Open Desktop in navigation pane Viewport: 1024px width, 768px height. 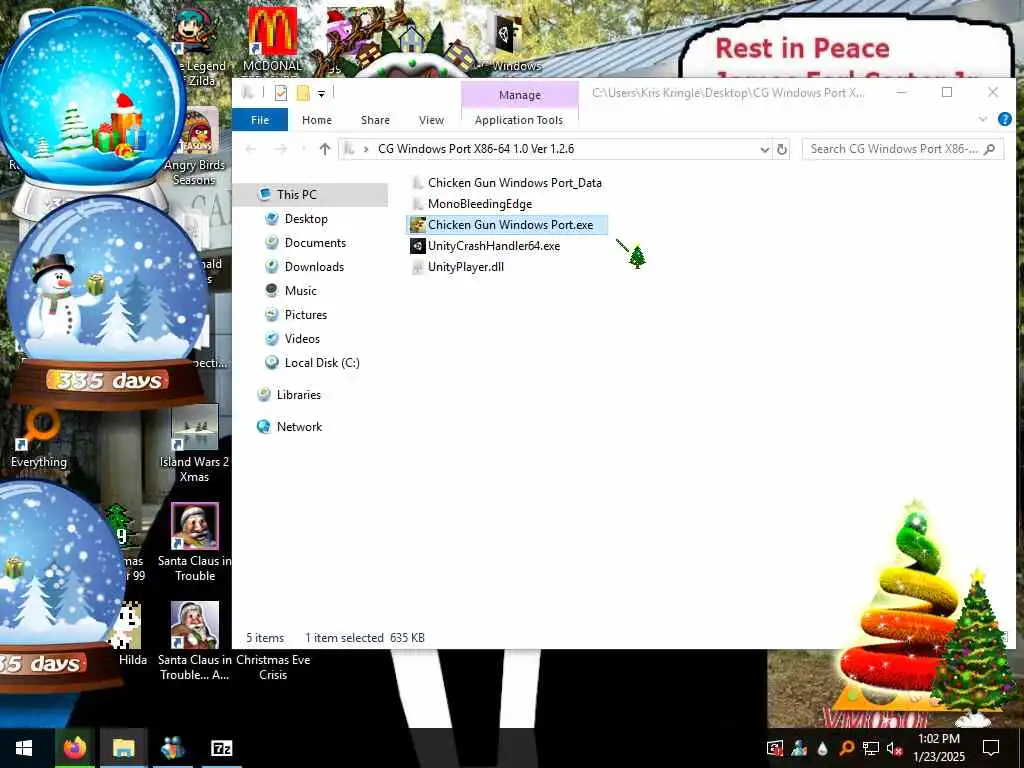point(306,219)
